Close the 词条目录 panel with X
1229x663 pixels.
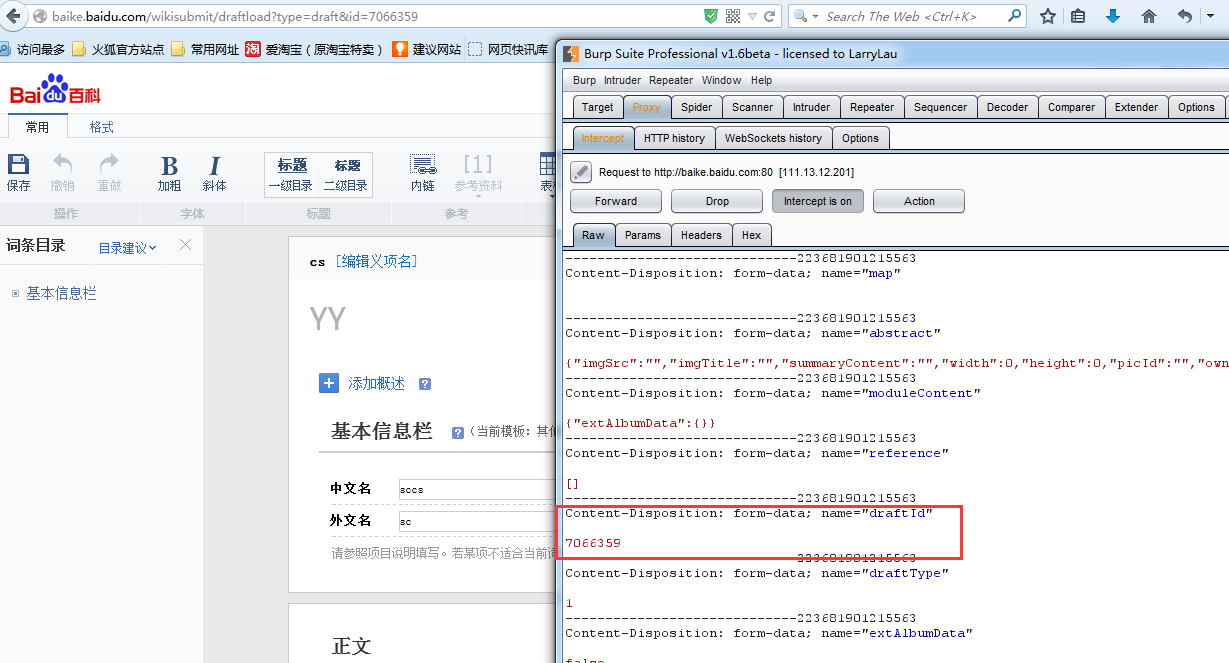coord(185,245)
